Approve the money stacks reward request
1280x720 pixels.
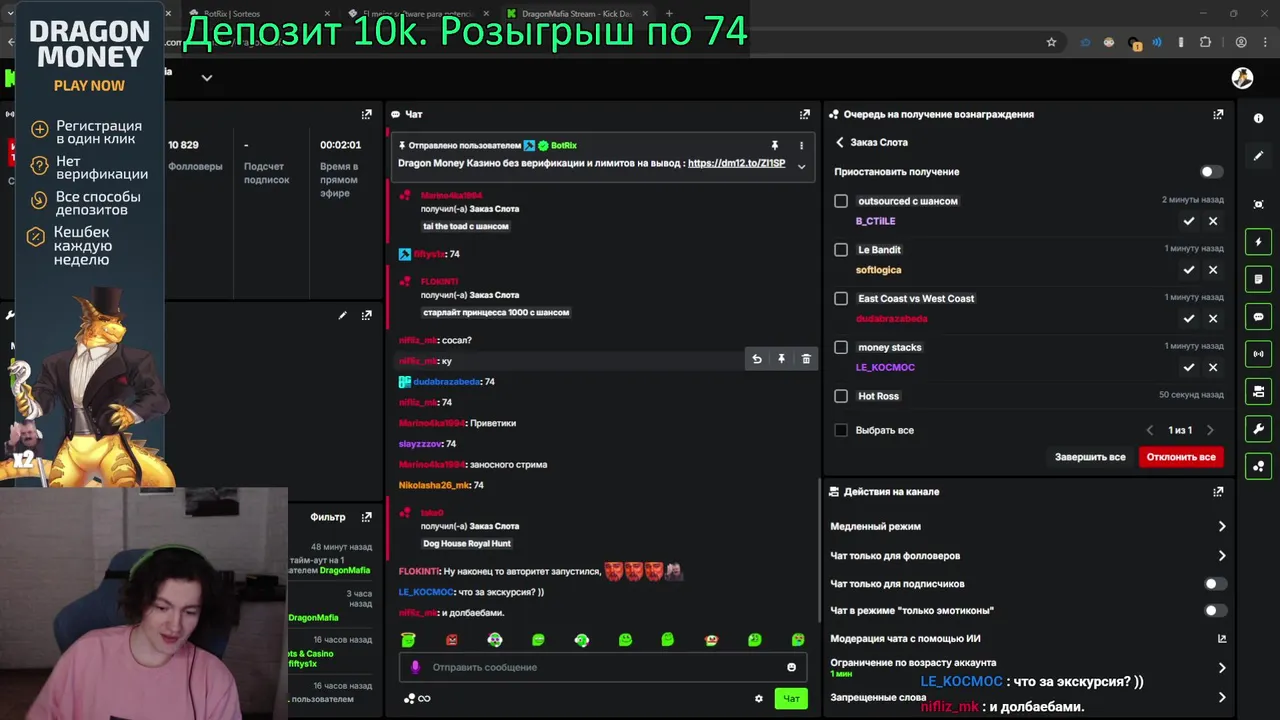coord(1188,367)
